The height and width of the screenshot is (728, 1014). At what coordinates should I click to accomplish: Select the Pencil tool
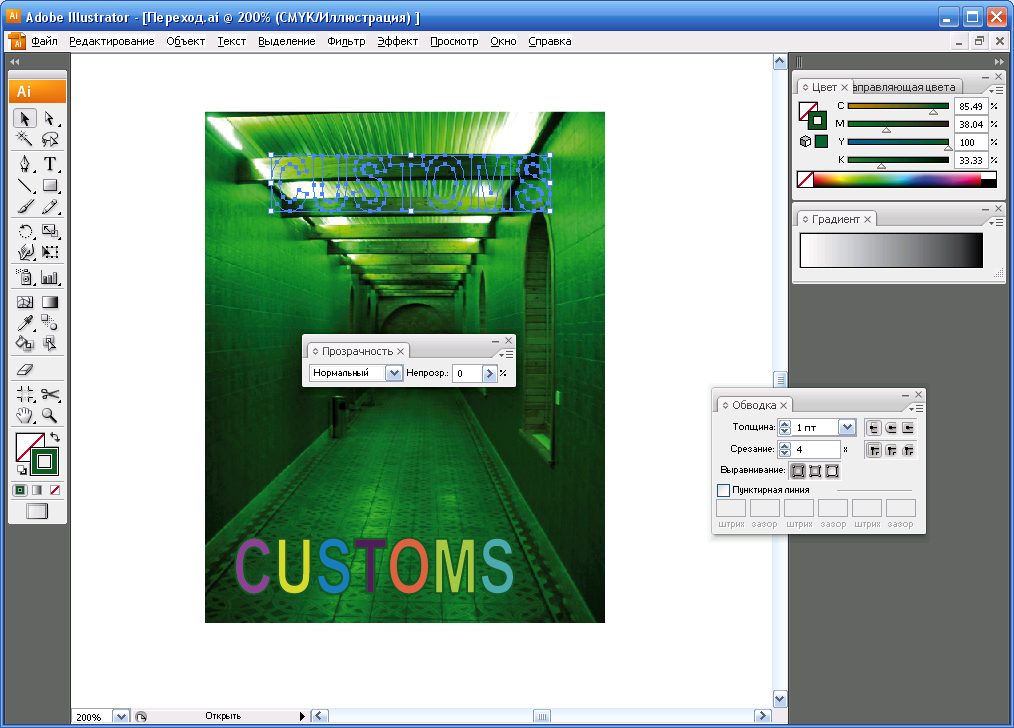(x=50, y=207)
